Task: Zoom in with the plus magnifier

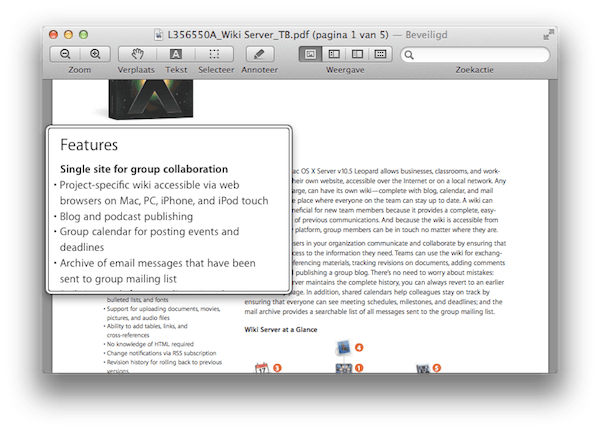Action: point(95,54)
